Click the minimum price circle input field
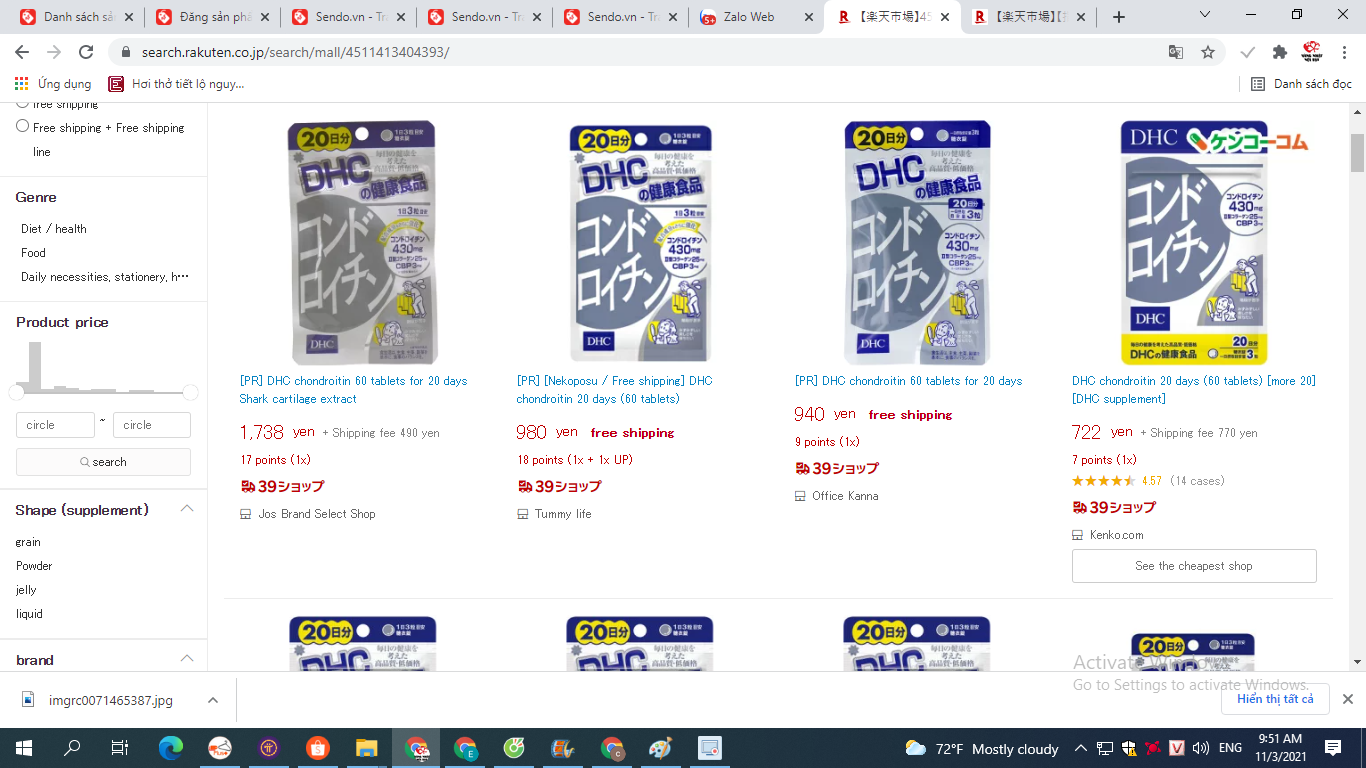 (55, 425)
